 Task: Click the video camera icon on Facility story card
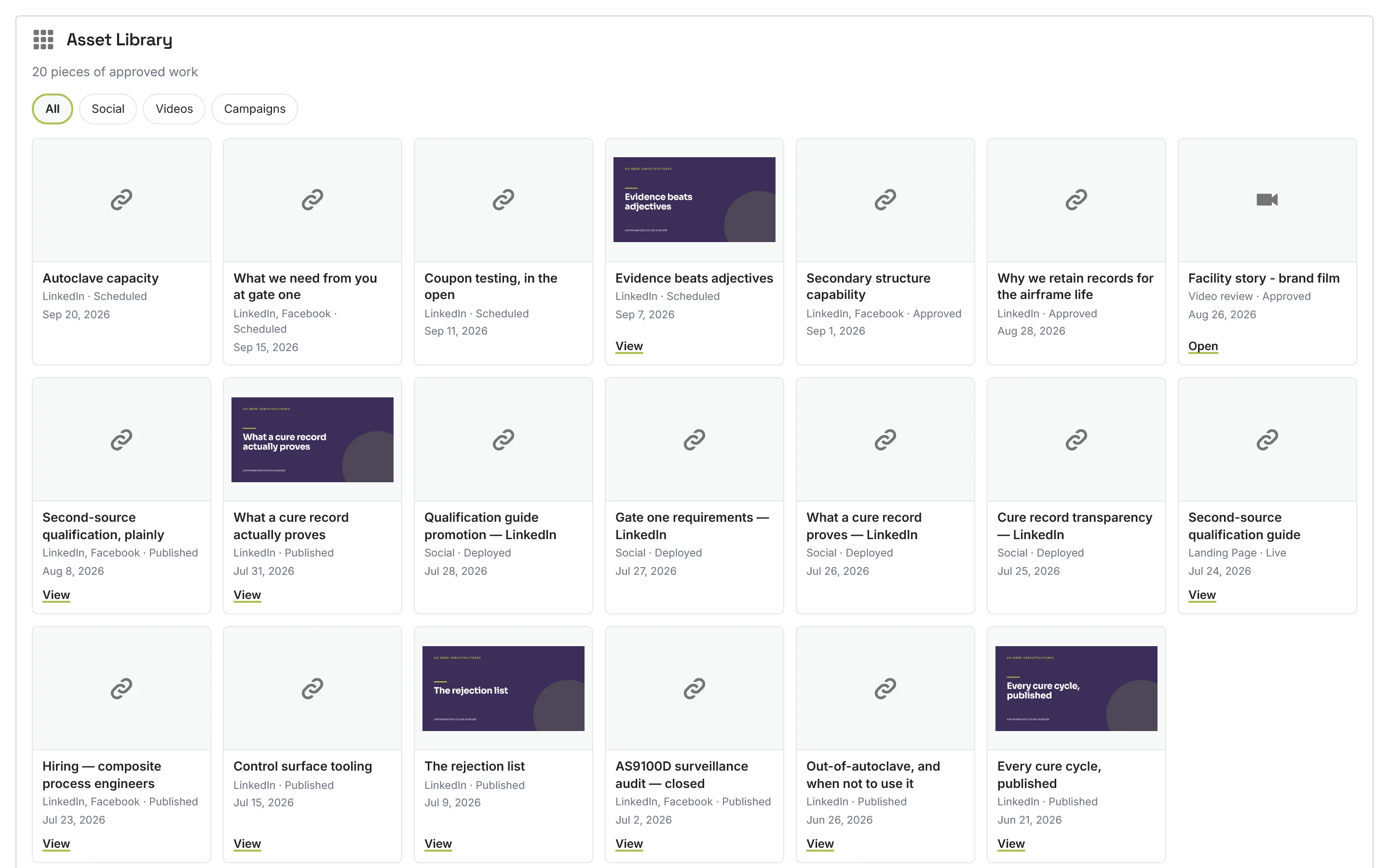[1267, 200]
